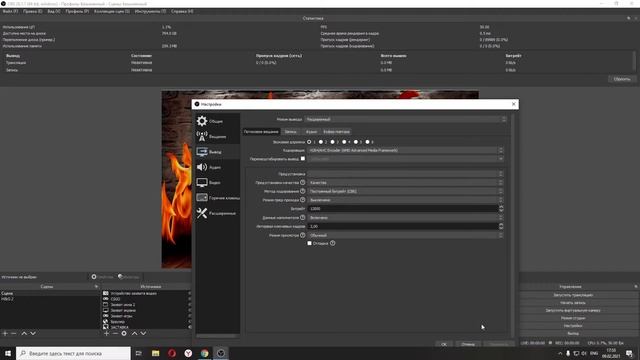Click Start Recording in Controls panel

[573, 302]
